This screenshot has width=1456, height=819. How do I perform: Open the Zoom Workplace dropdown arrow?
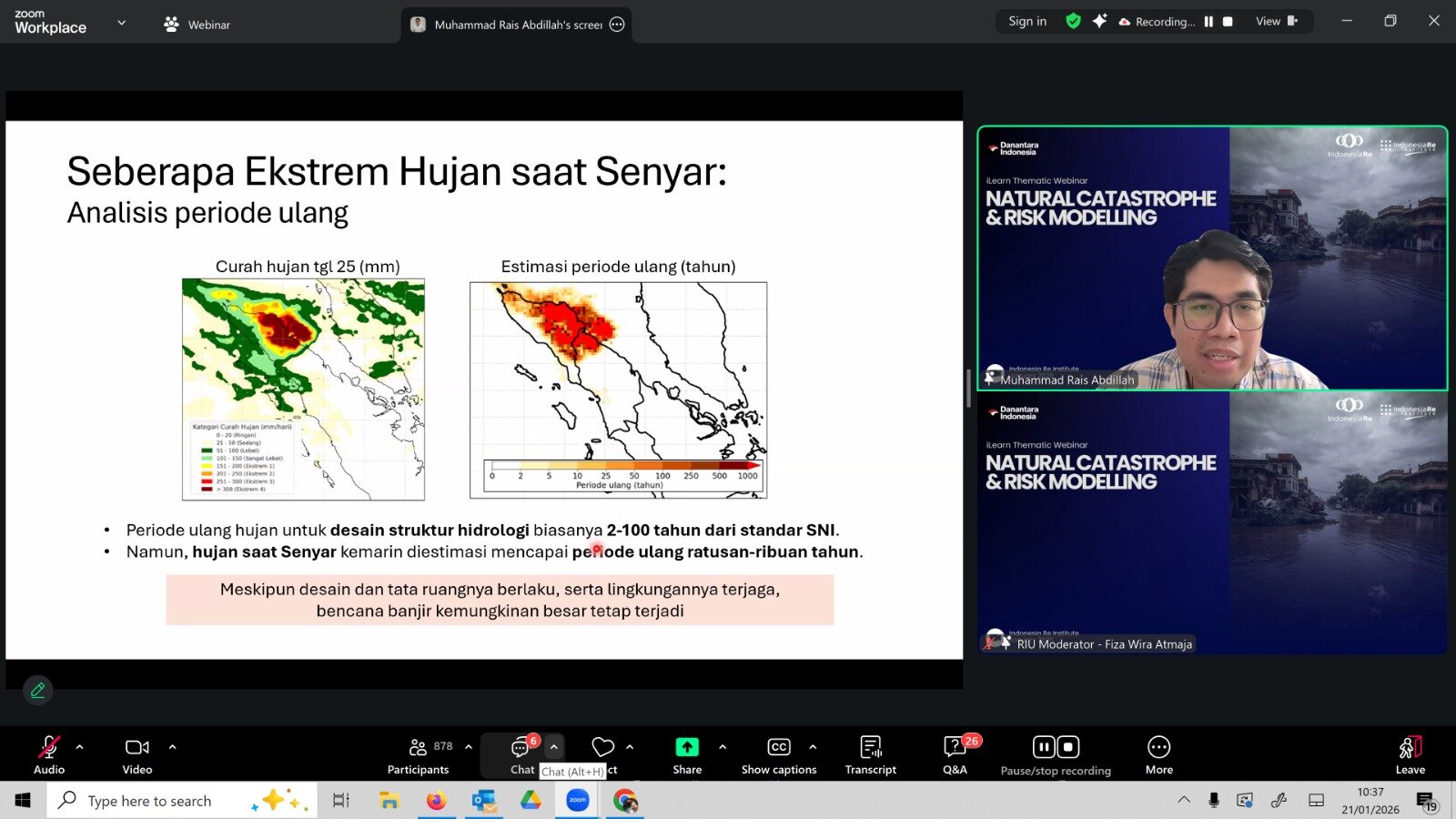click(122, 23)
